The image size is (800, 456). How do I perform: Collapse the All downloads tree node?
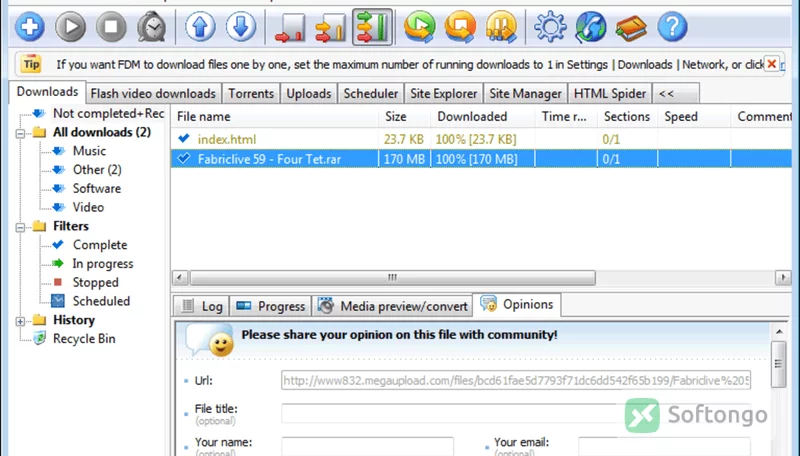click(20, 134)
